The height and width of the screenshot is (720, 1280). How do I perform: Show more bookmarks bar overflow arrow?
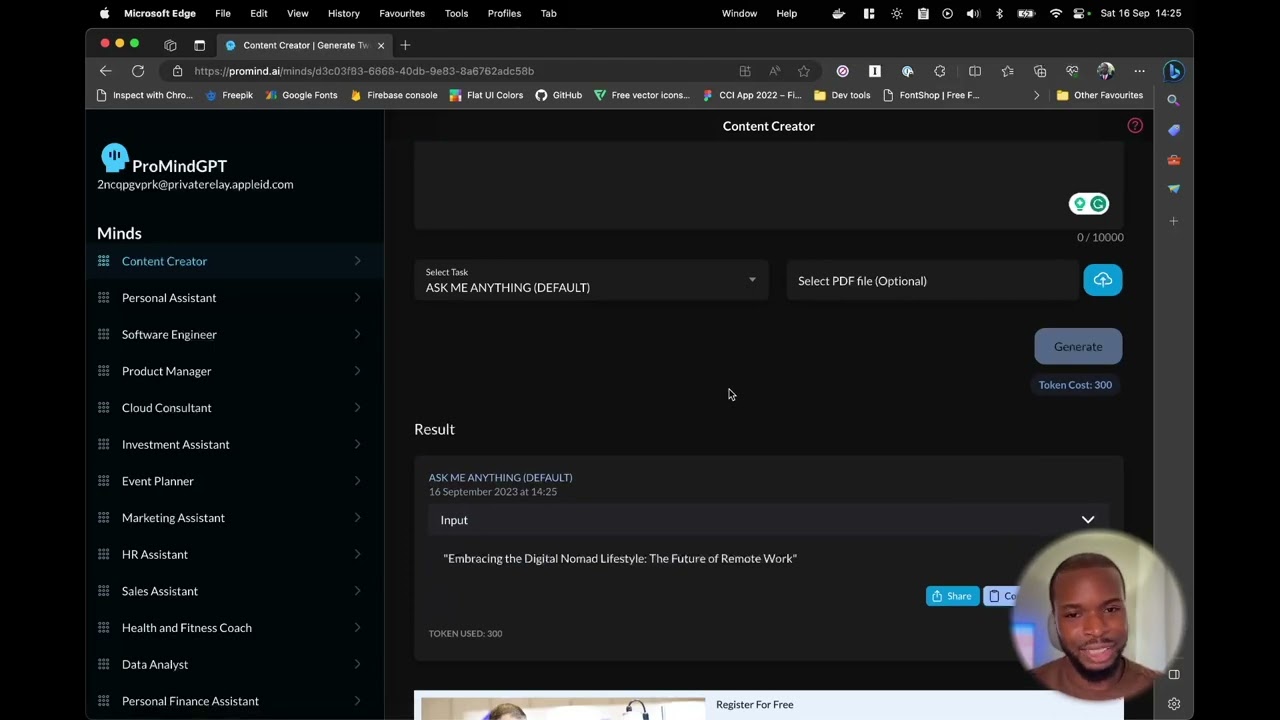1036,95
